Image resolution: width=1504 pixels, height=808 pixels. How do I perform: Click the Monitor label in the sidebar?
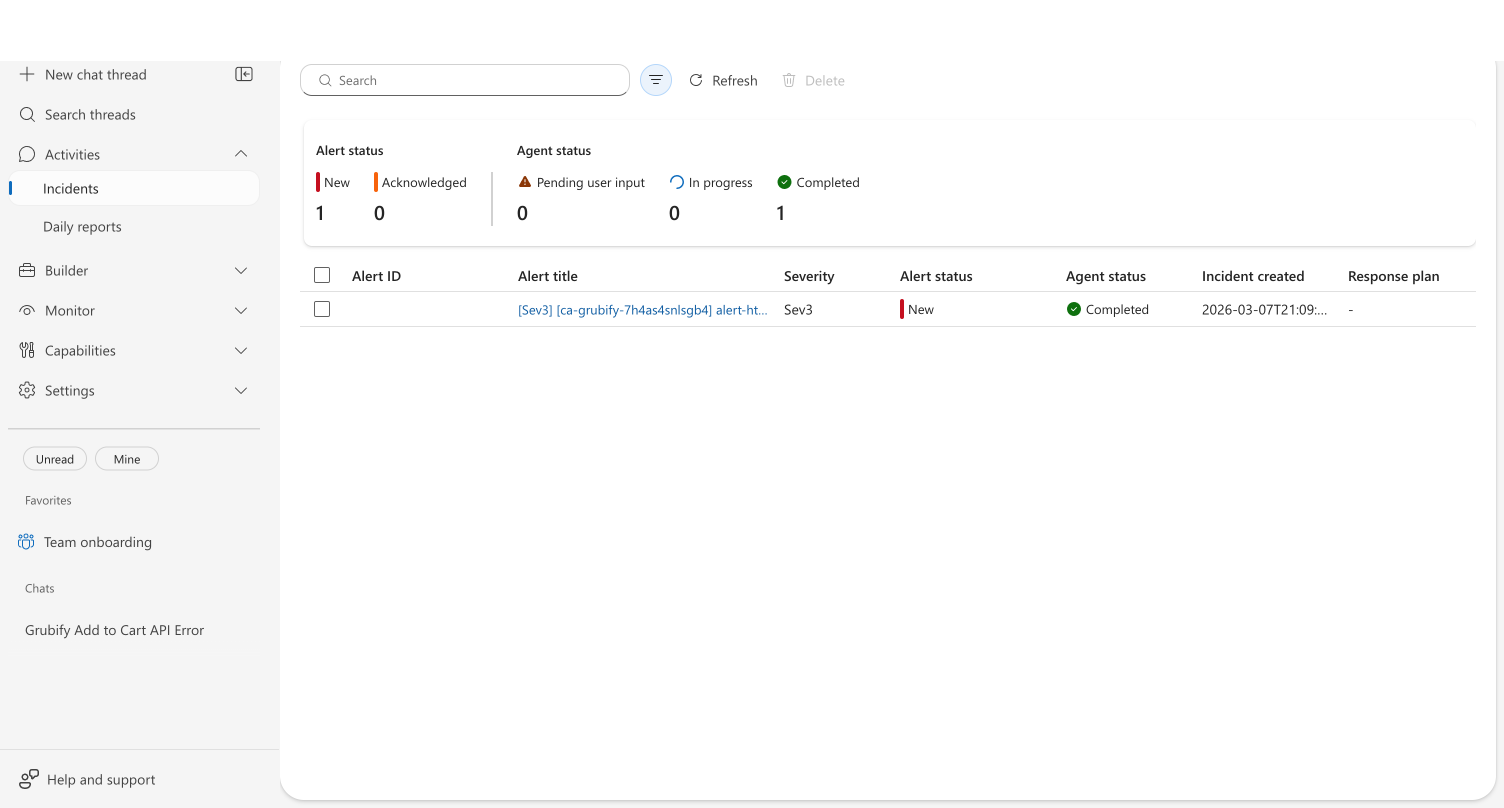point(70,311)
